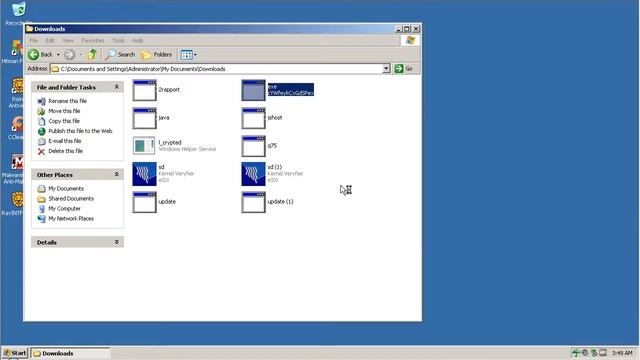Click the first green system tray icon
The image size is (640, 360).
[576, 353]
